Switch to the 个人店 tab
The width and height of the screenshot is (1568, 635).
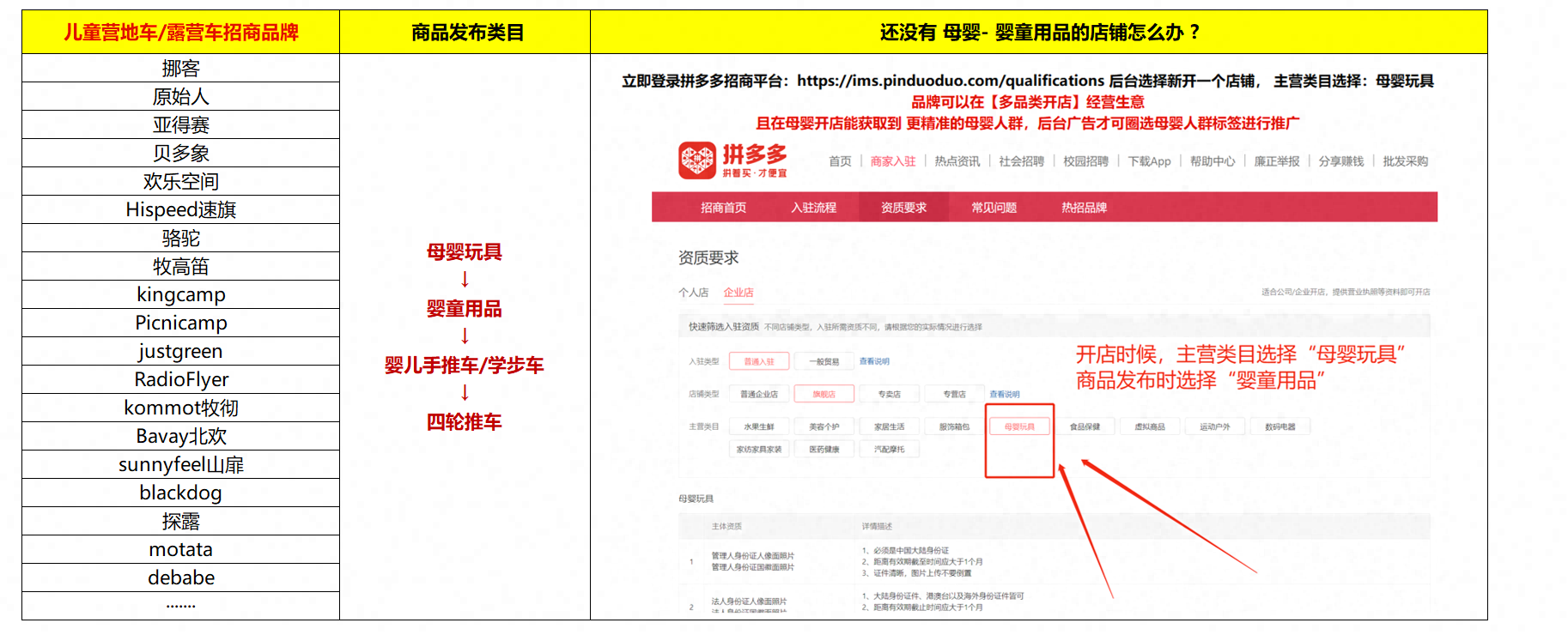(693, 293)
